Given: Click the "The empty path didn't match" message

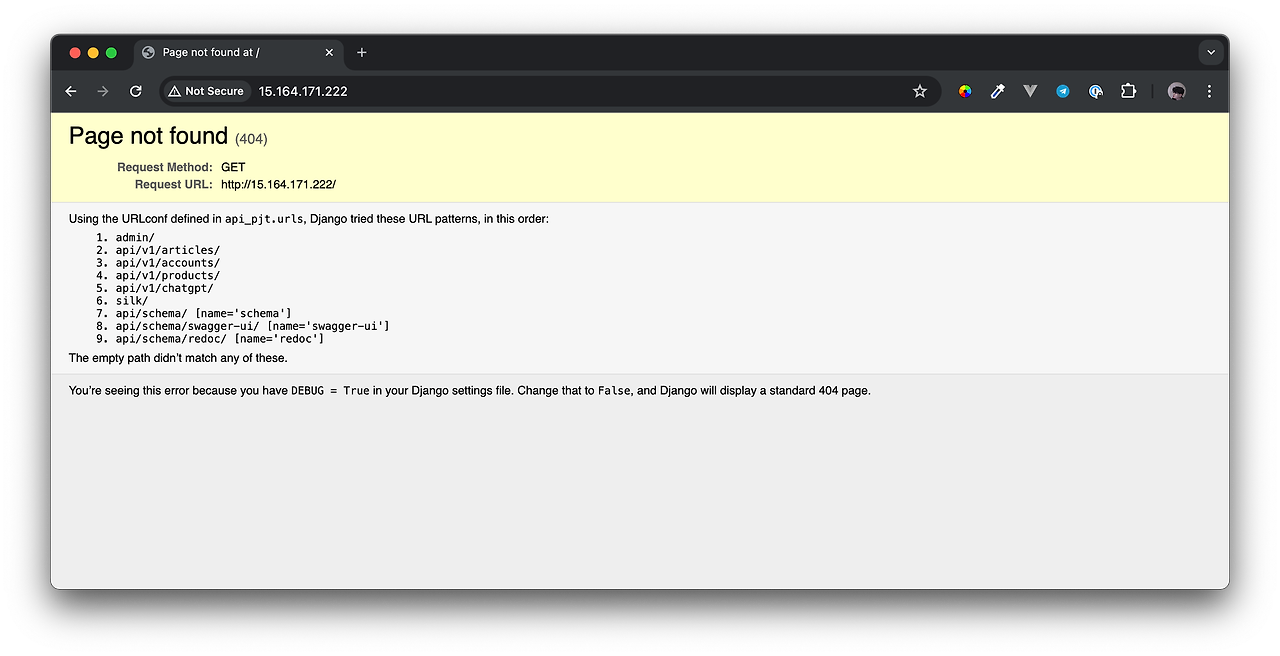Looking at the screenshot, I should (178, 358).
